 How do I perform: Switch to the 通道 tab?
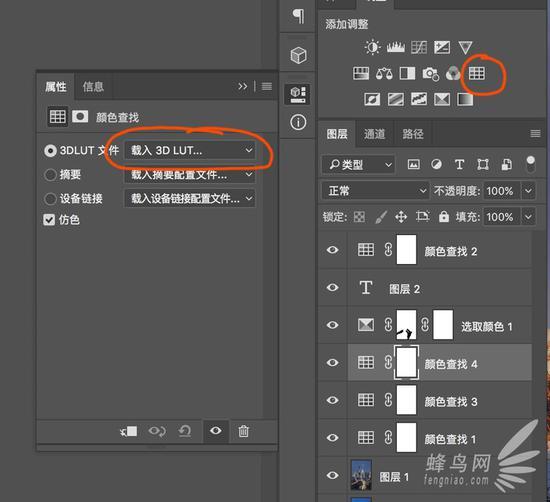coord(374,134)
